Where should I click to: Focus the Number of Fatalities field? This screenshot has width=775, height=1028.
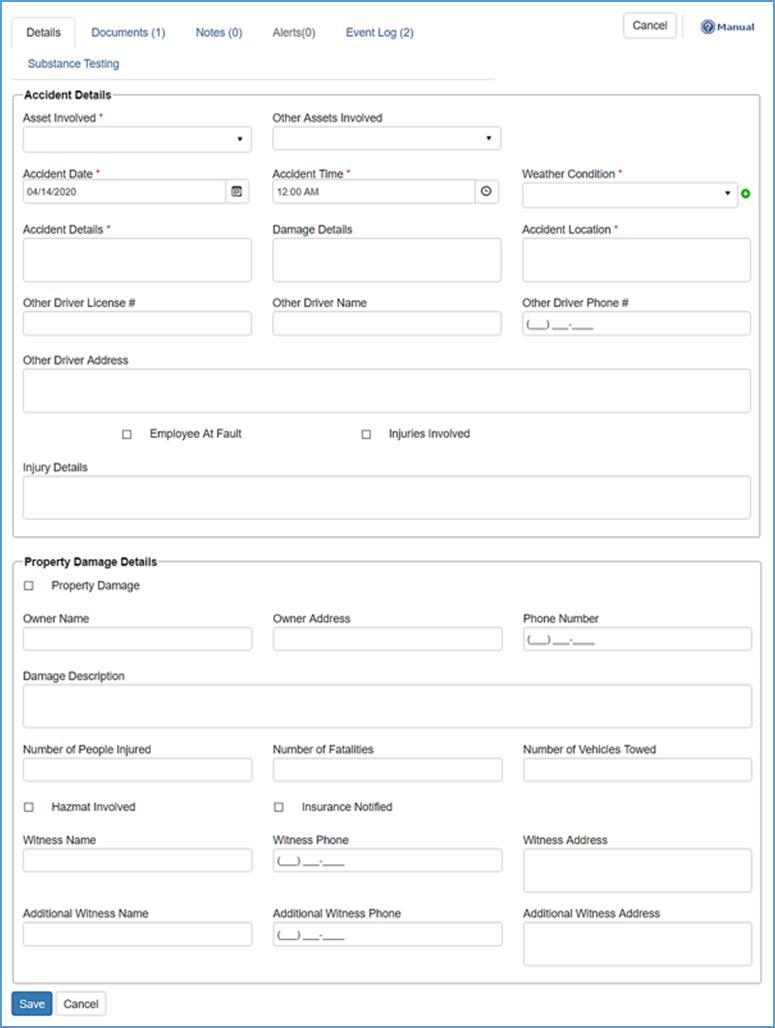click(386, 770)
